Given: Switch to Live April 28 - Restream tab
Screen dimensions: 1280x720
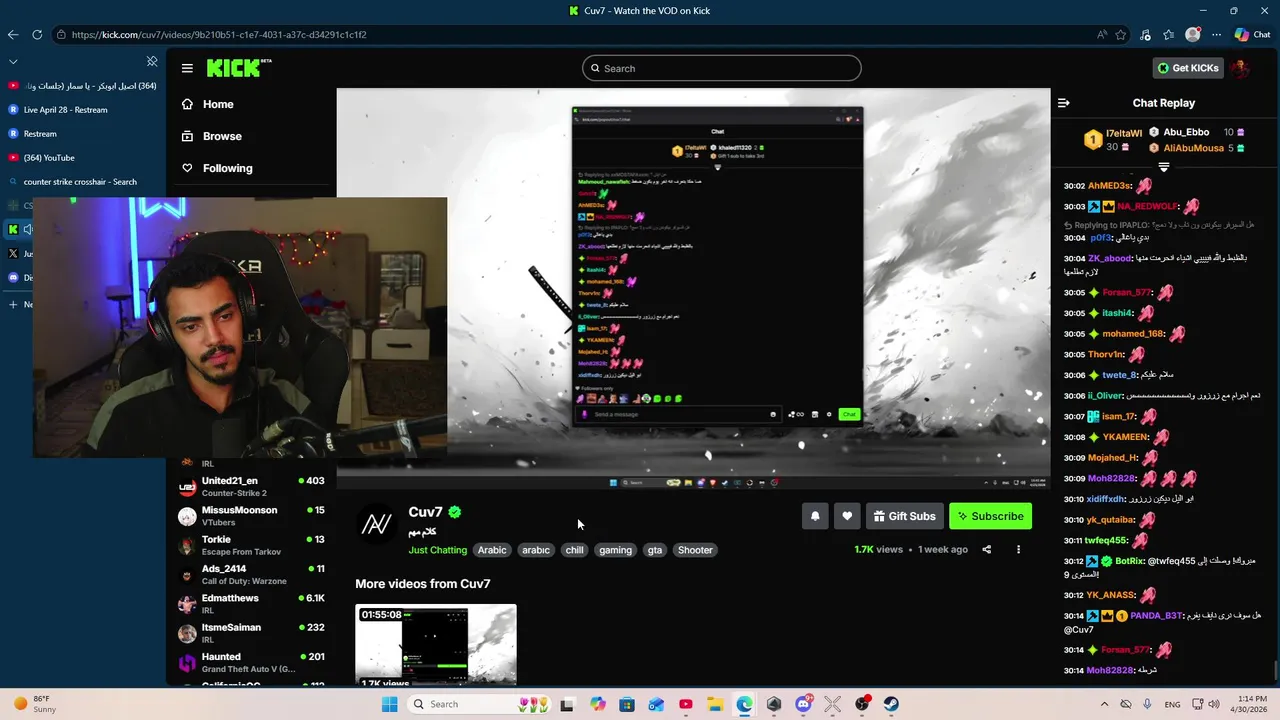Looking at the screenshot, I should (x=82, y=110).
